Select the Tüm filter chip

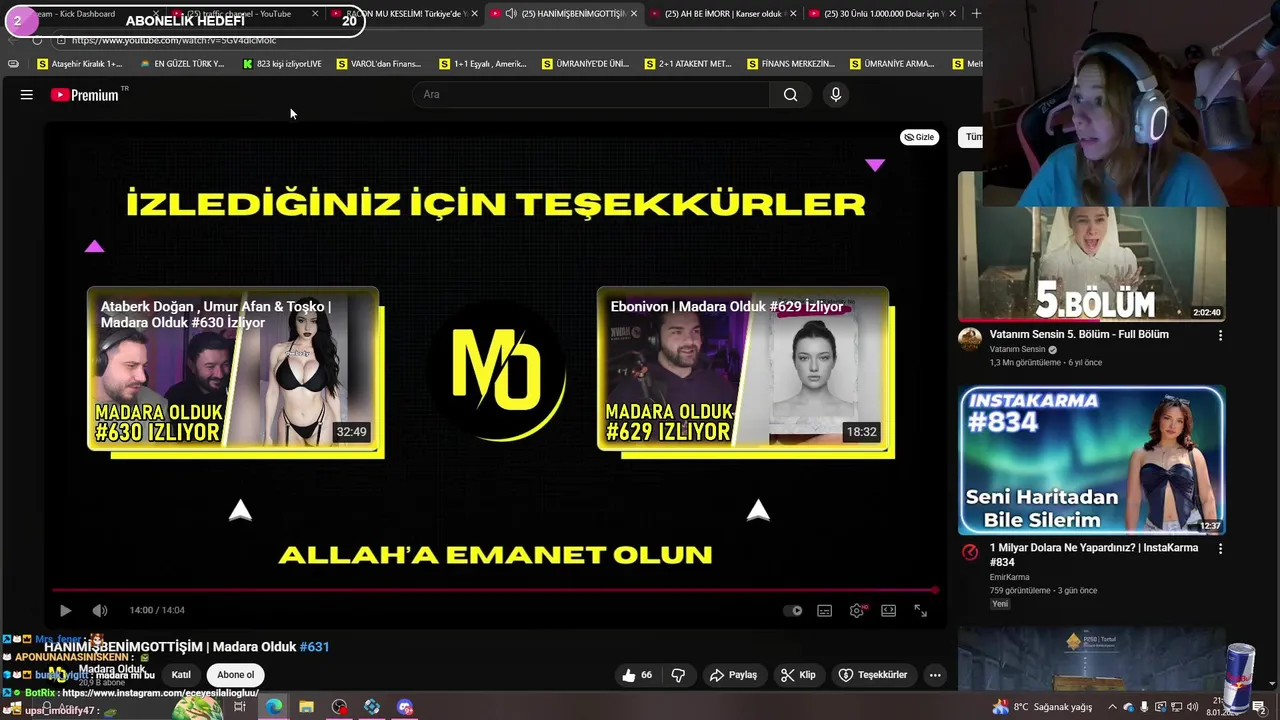tap(972, 137)
